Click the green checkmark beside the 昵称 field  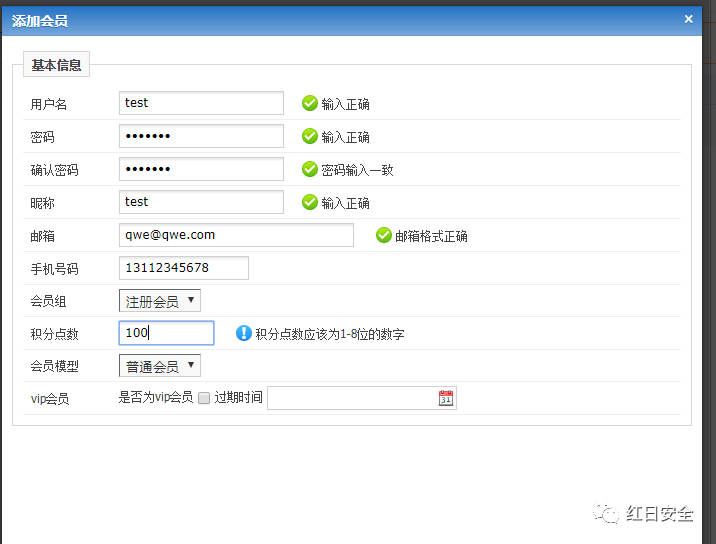click(310, 202)
